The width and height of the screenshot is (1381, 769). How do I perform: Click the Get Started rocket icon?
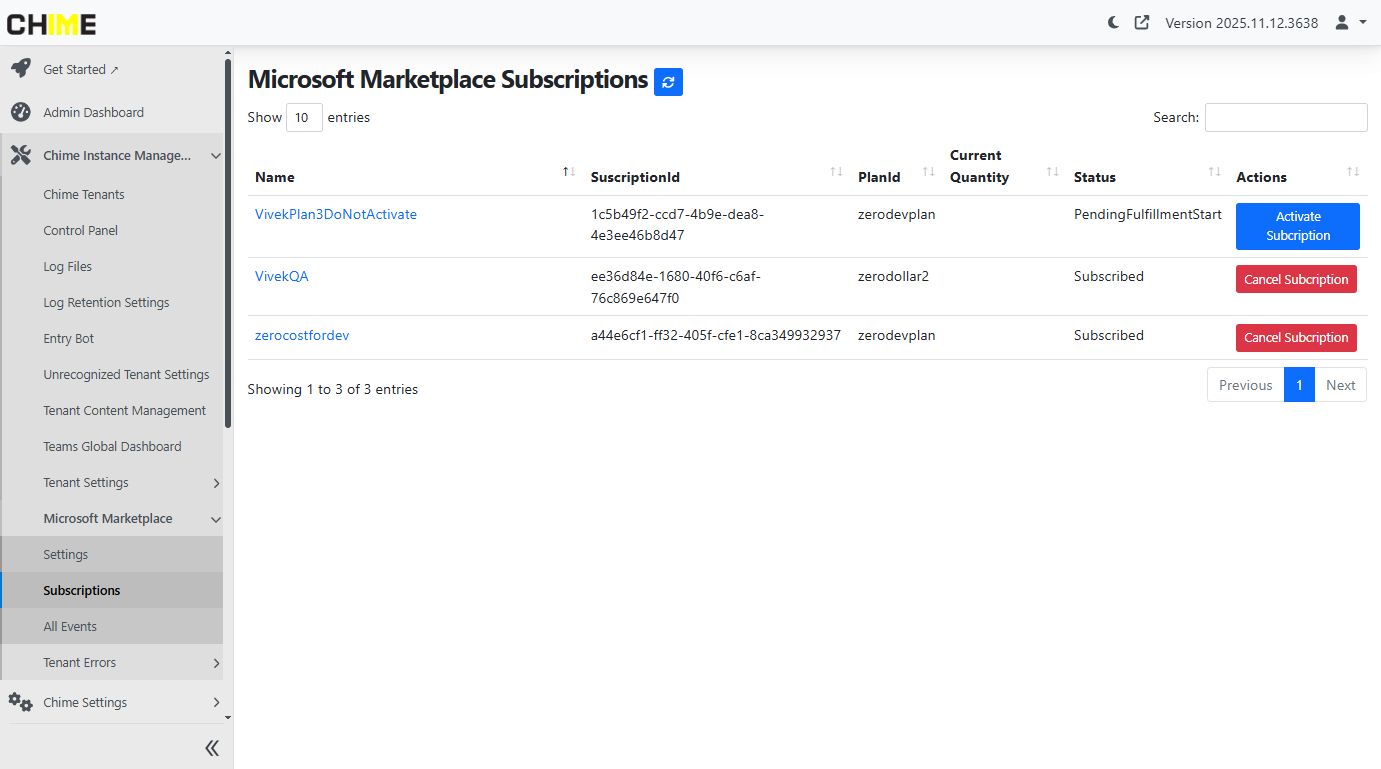20,69
